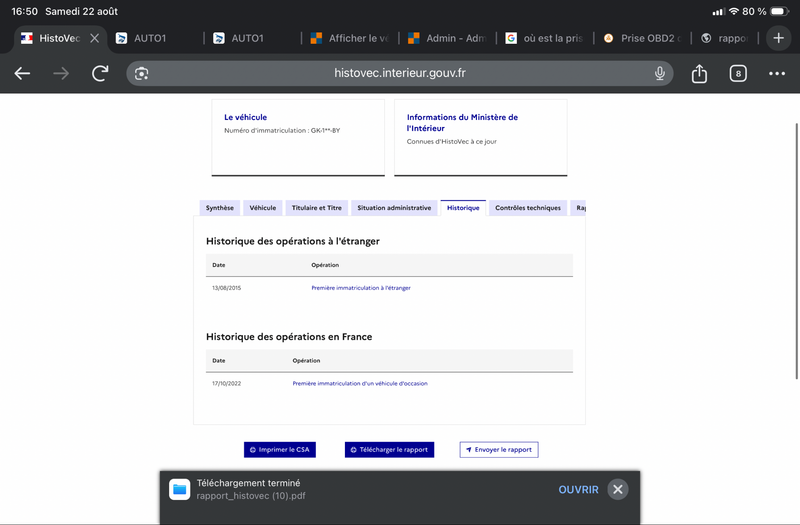Select the 'Situation administrative' tab

point(394,208)
